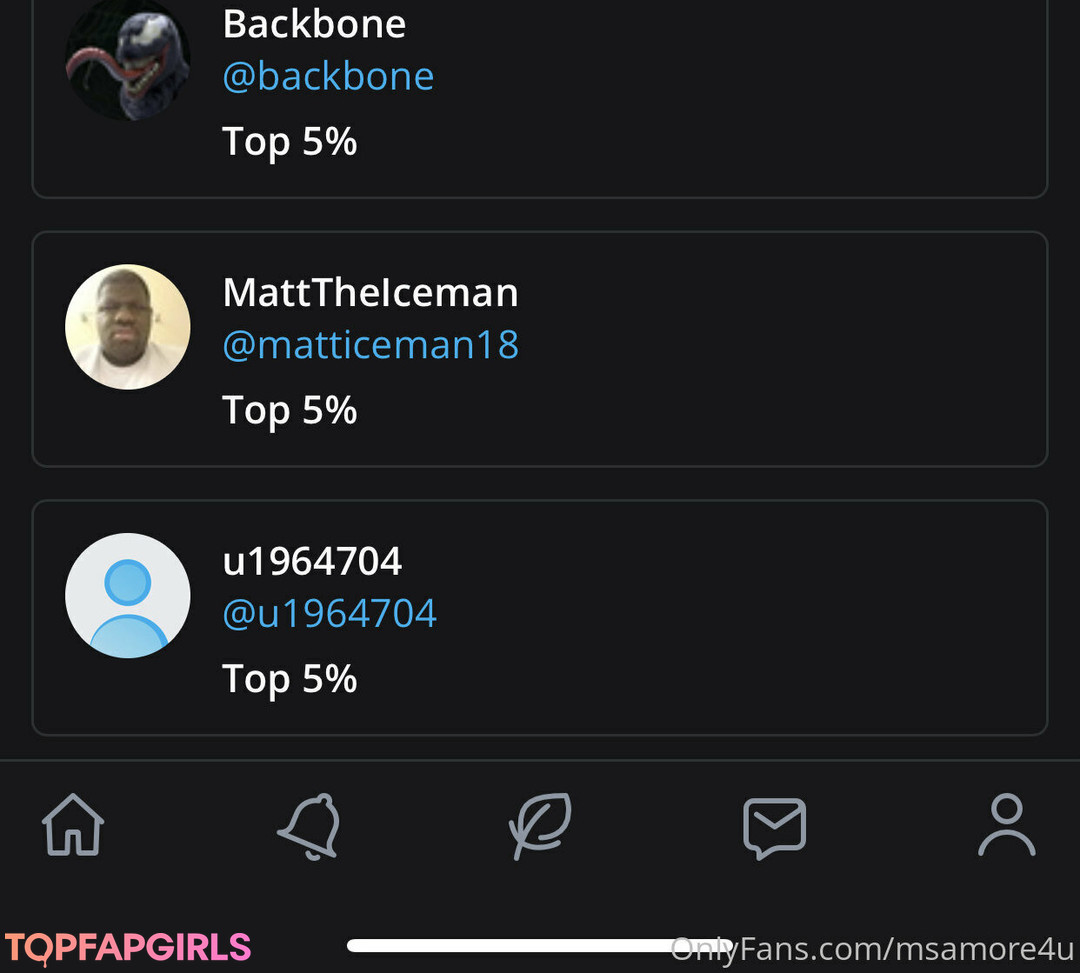Click the TOPFAPGIRLS watermark logo
The image size is (1080, 973).
128,948
